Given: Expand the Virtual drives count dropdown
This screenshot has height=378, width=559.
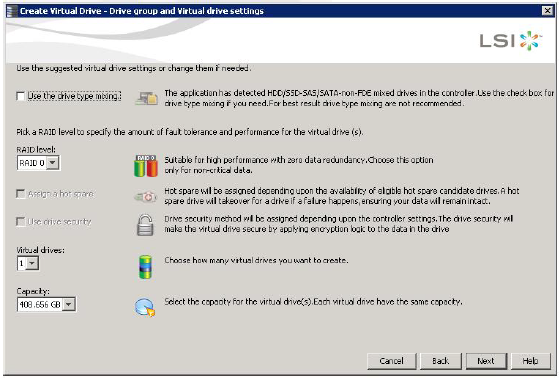Looking at the screenshot, I should coord(32,264).
